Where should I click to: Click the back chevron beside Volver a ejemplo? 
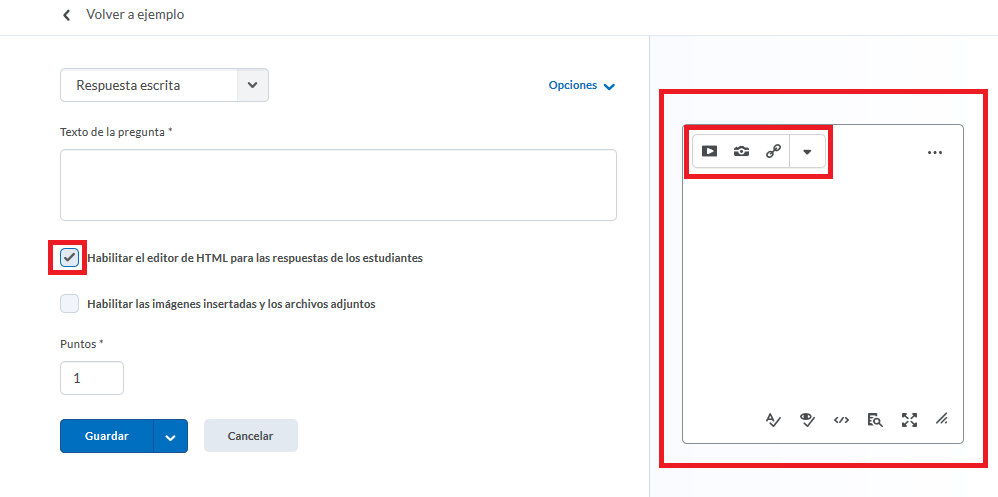click(67, 15)
